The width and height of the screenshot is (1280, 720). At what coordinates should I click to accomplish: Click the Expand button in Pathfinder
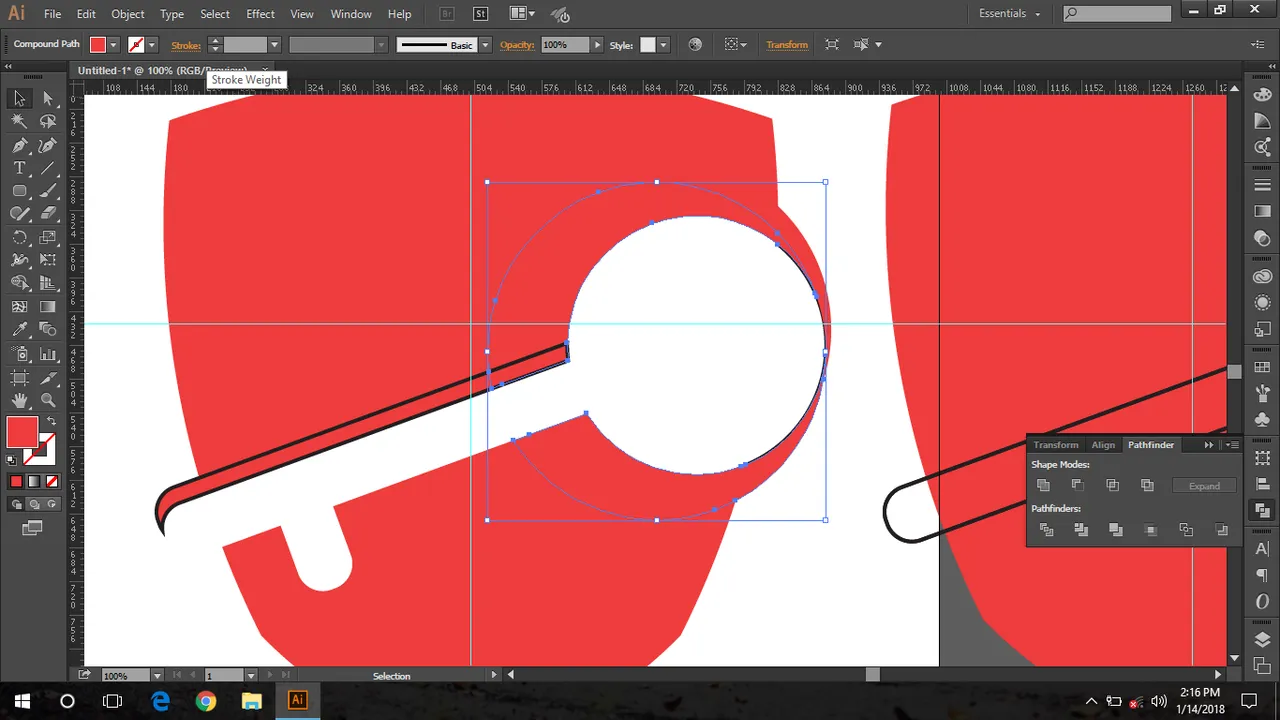tap(1204, 486)
